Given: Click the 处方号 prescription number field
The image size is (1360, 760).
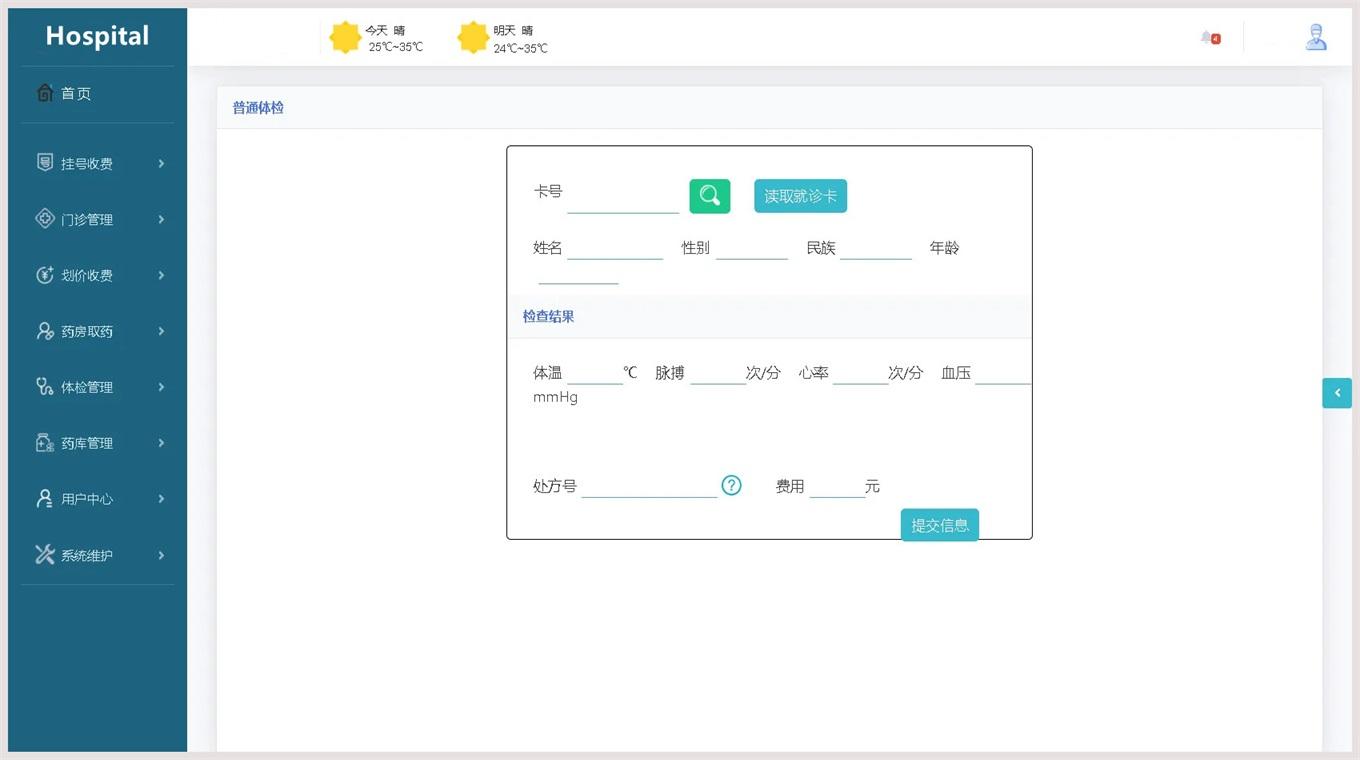Looking at the screenshot, I should pyautogui.click(x=649, y=486).
